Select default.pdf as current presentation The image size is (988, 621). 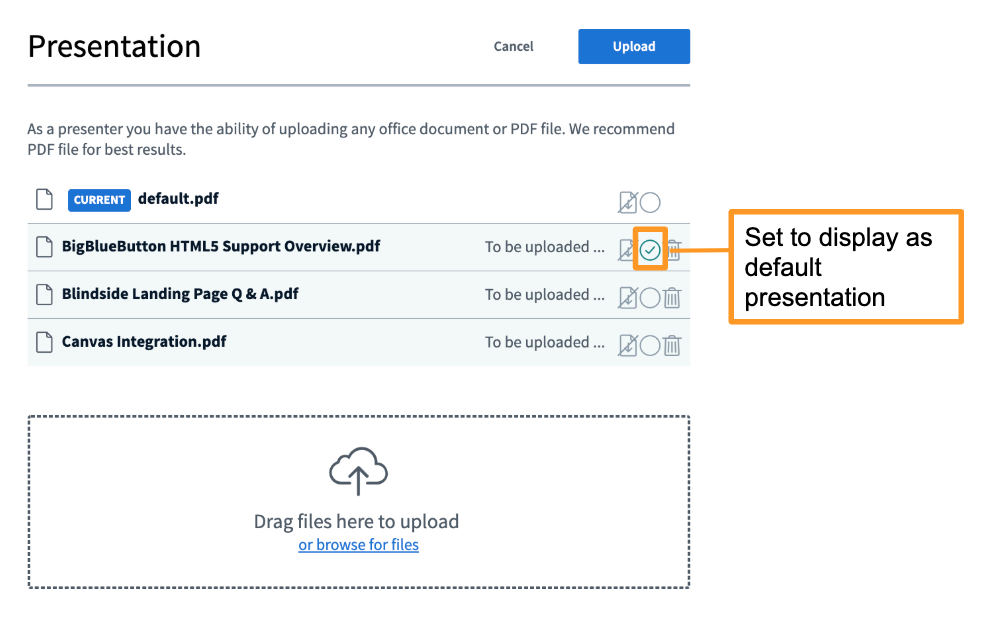tap(650, 203)
